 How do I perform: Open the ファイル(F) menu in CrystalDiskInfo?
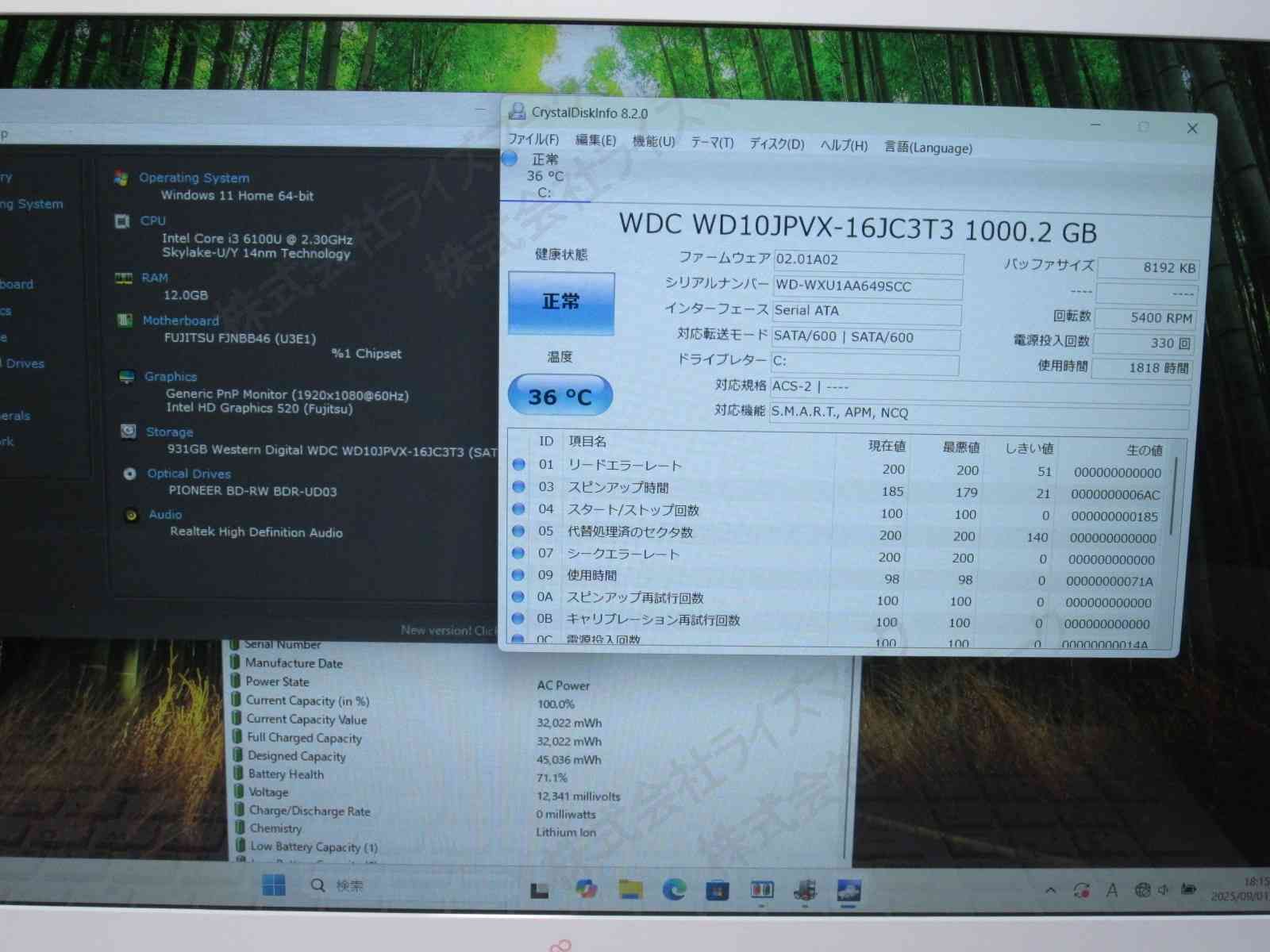click(533, 140)
